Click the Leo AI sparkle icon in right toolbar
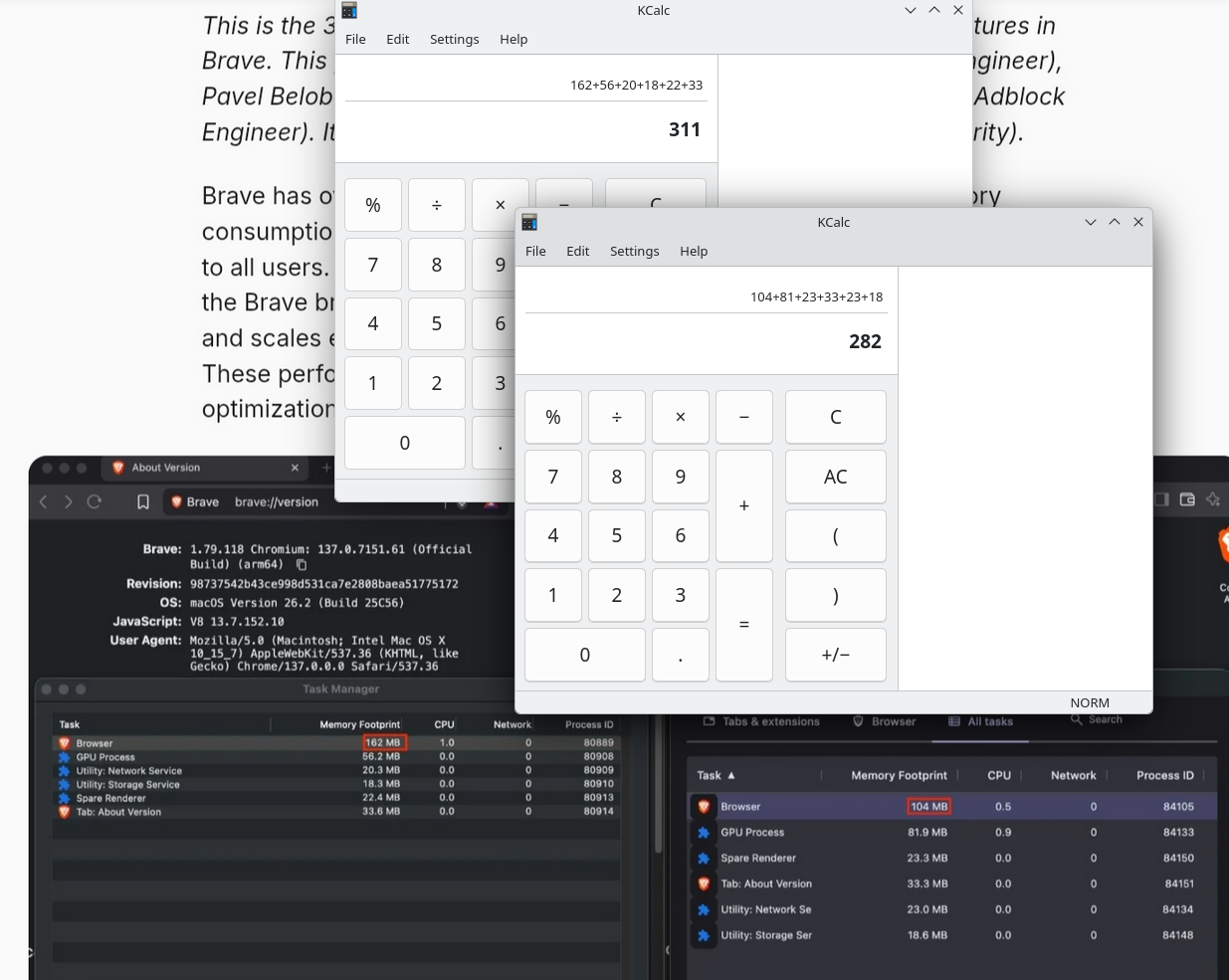This screenshot has height=980, width=1229. [x=1213, y=499]
